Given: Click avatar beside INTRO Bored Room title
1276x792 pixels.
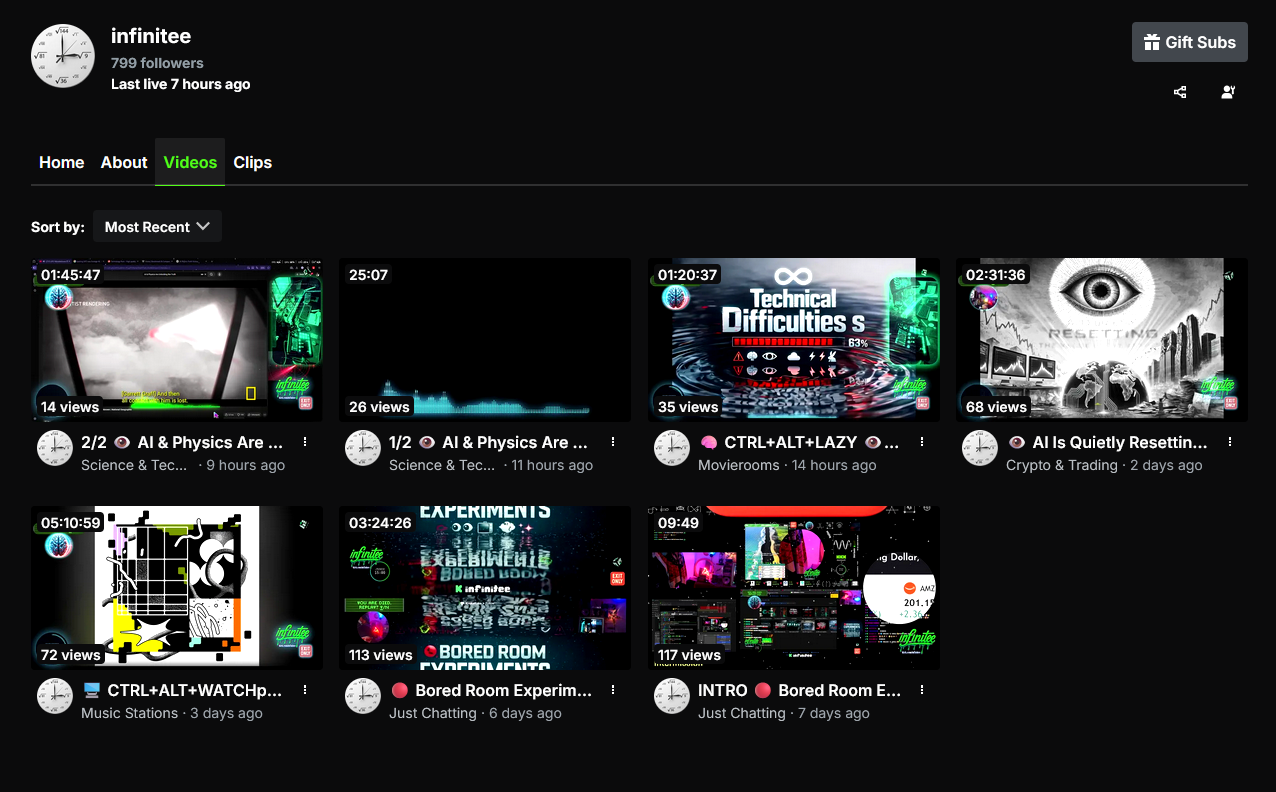Looking at the screenshot, I should point(672,696).
